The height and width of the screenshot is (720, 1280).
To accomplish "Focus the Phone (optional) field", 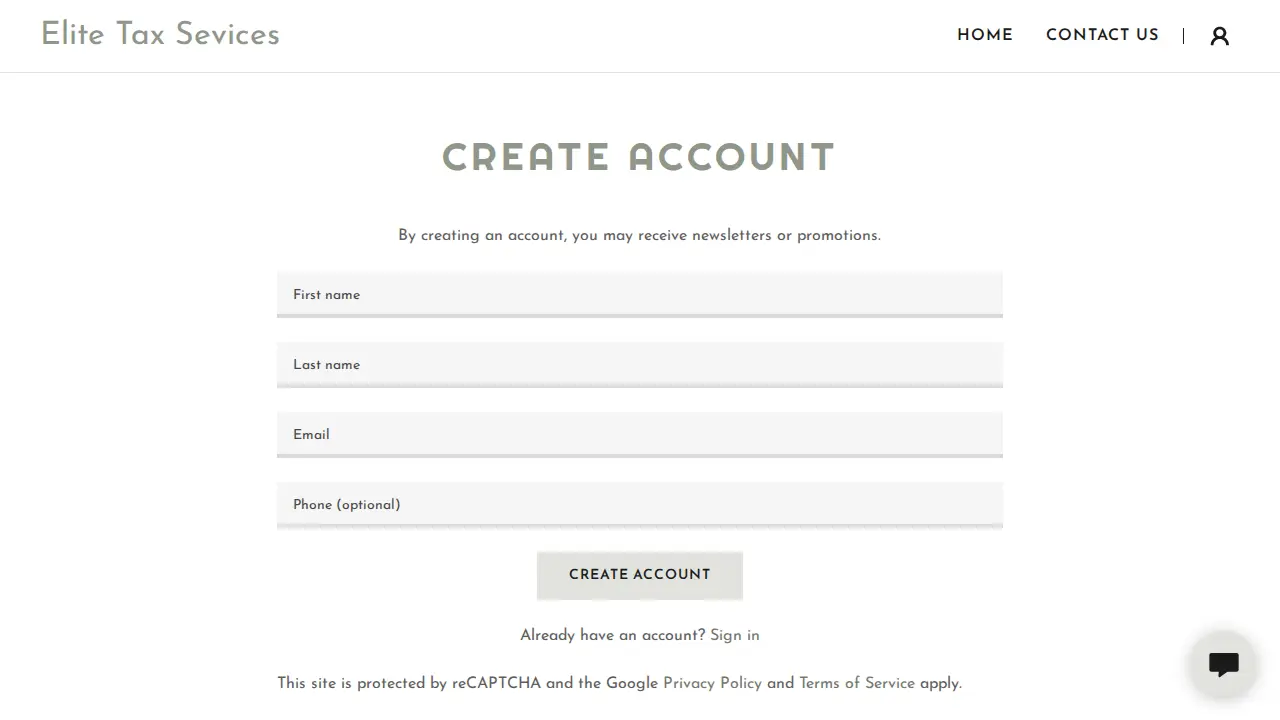I will (640, 505).
